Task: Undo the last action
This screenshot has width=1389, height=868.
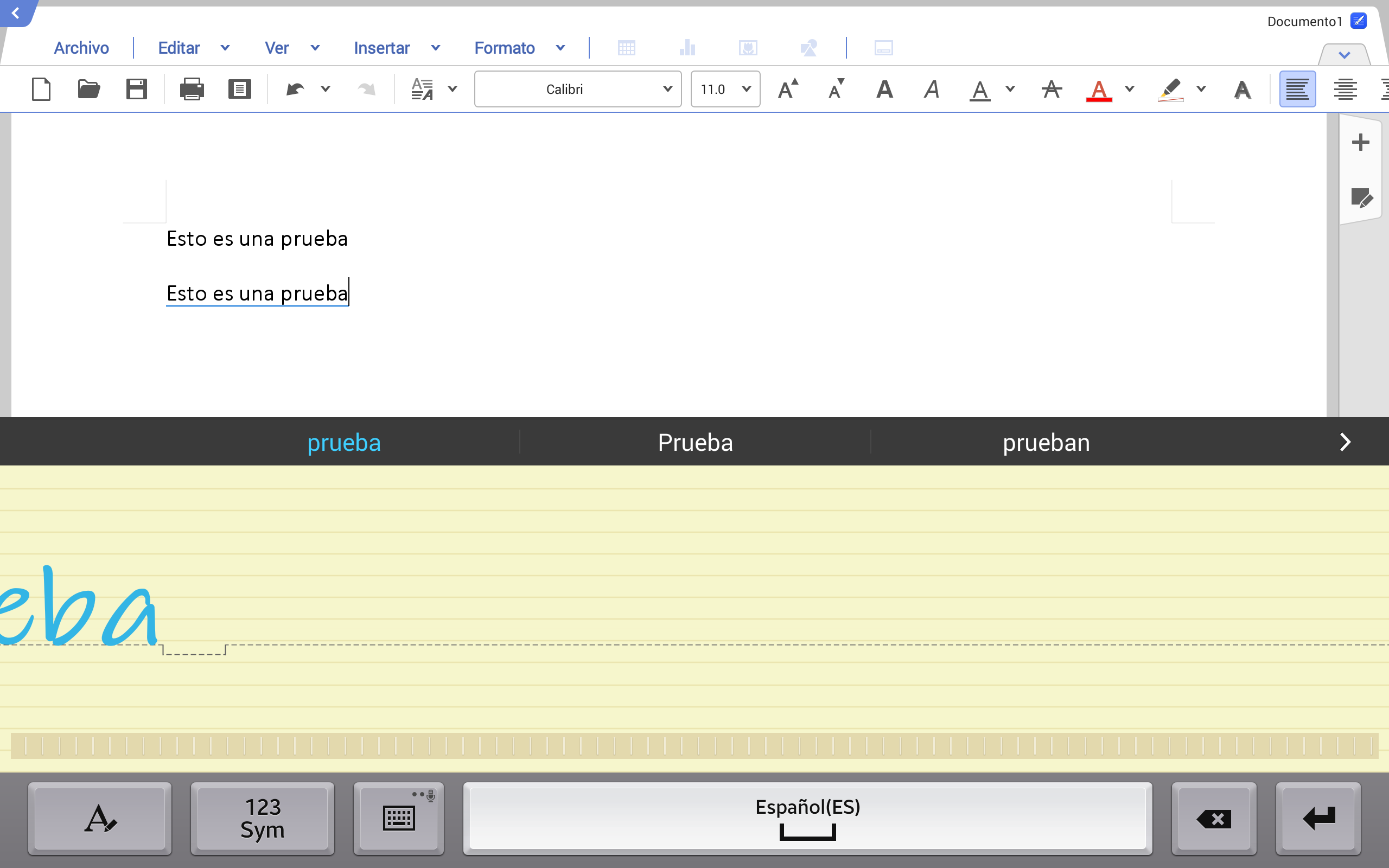Action: click(x=295, y=89)
